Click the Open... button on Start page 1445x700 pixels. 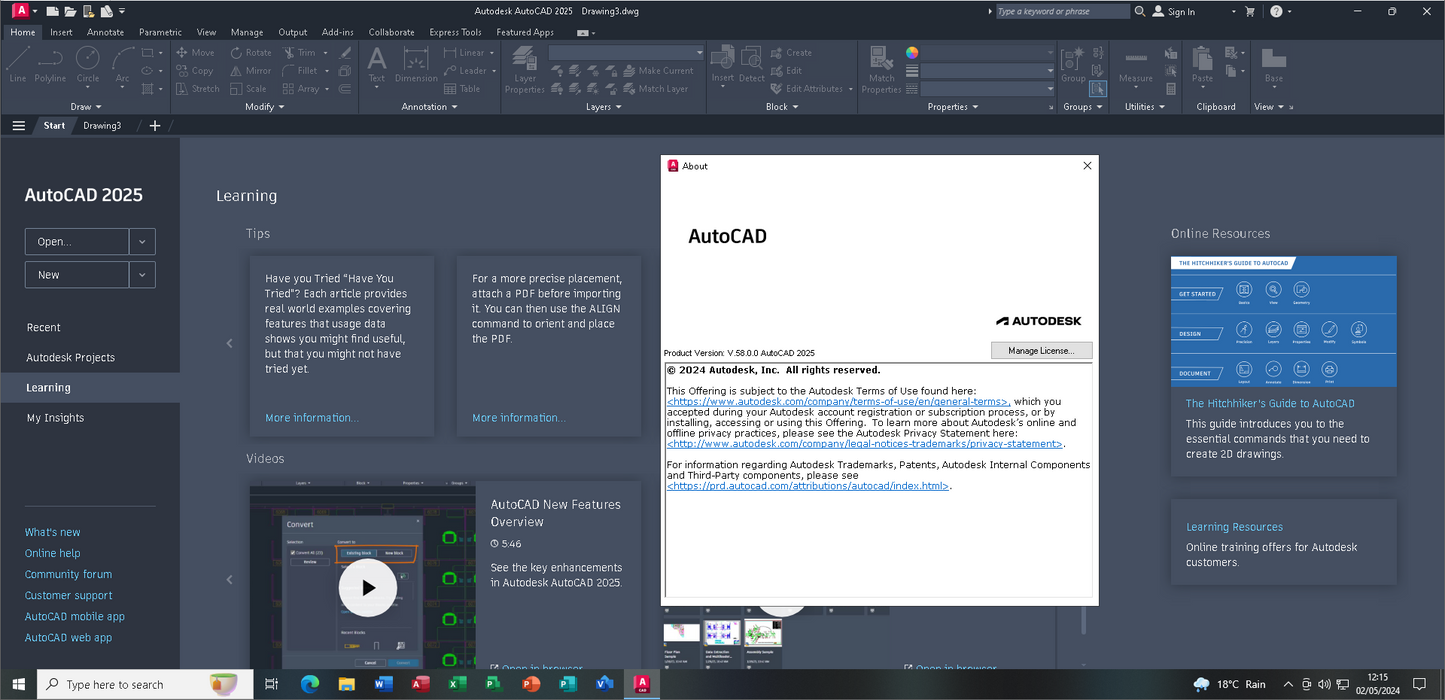point(77,242)
